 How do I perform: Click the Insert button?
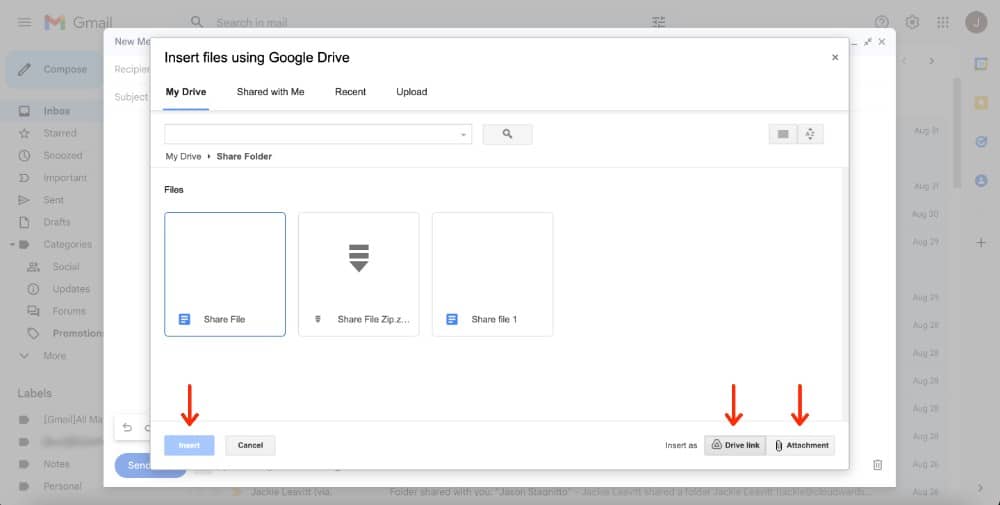[189, 445]
